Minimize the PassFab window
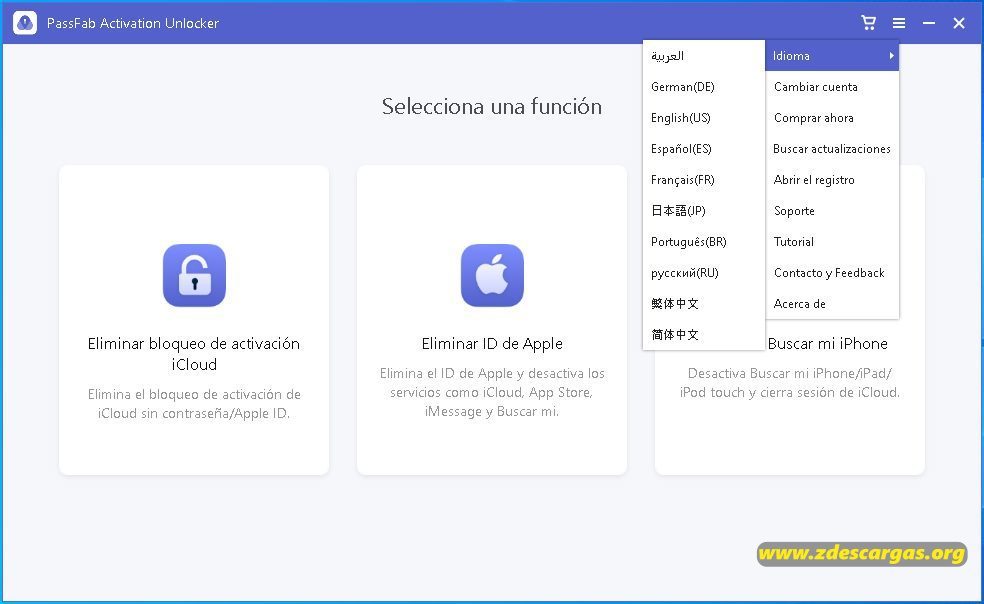 (x=929, y=23)
